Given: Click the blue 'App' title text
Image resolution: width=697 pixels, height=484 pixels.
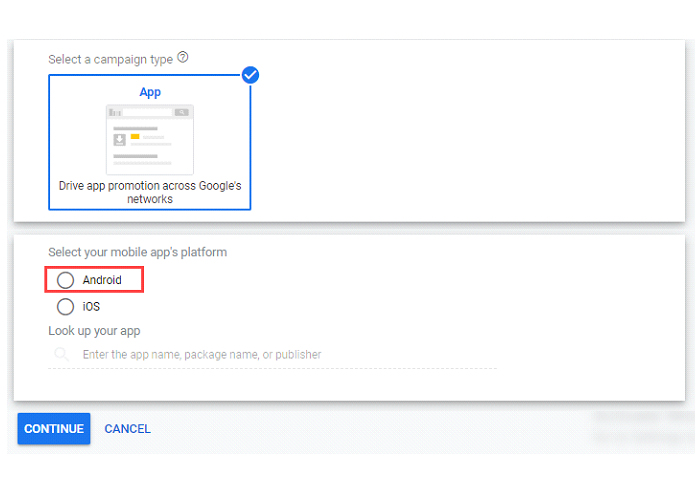Looking at the screenshot, I should pos(150,92).
